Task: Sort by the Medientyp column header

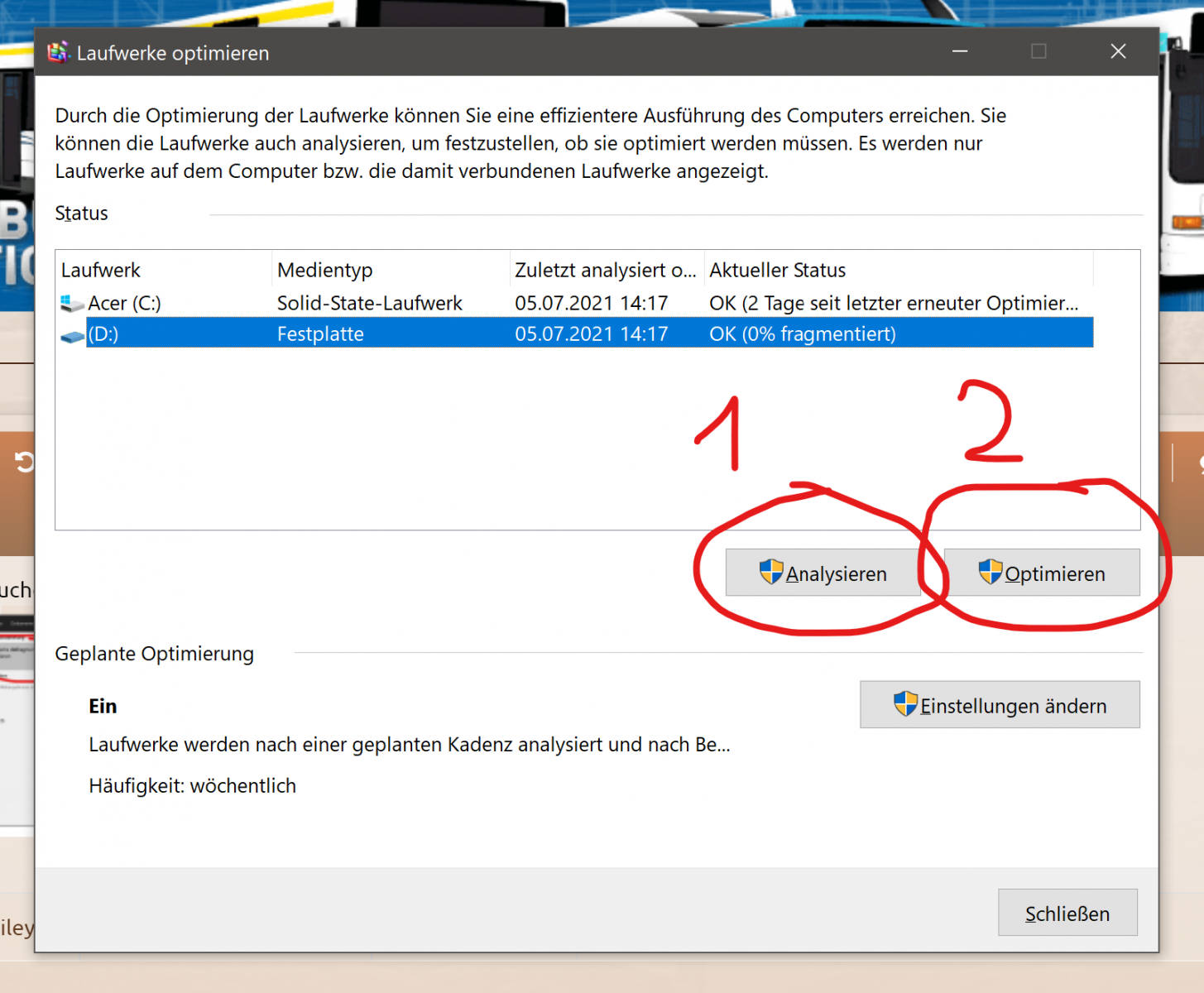Action: [324, 271]
